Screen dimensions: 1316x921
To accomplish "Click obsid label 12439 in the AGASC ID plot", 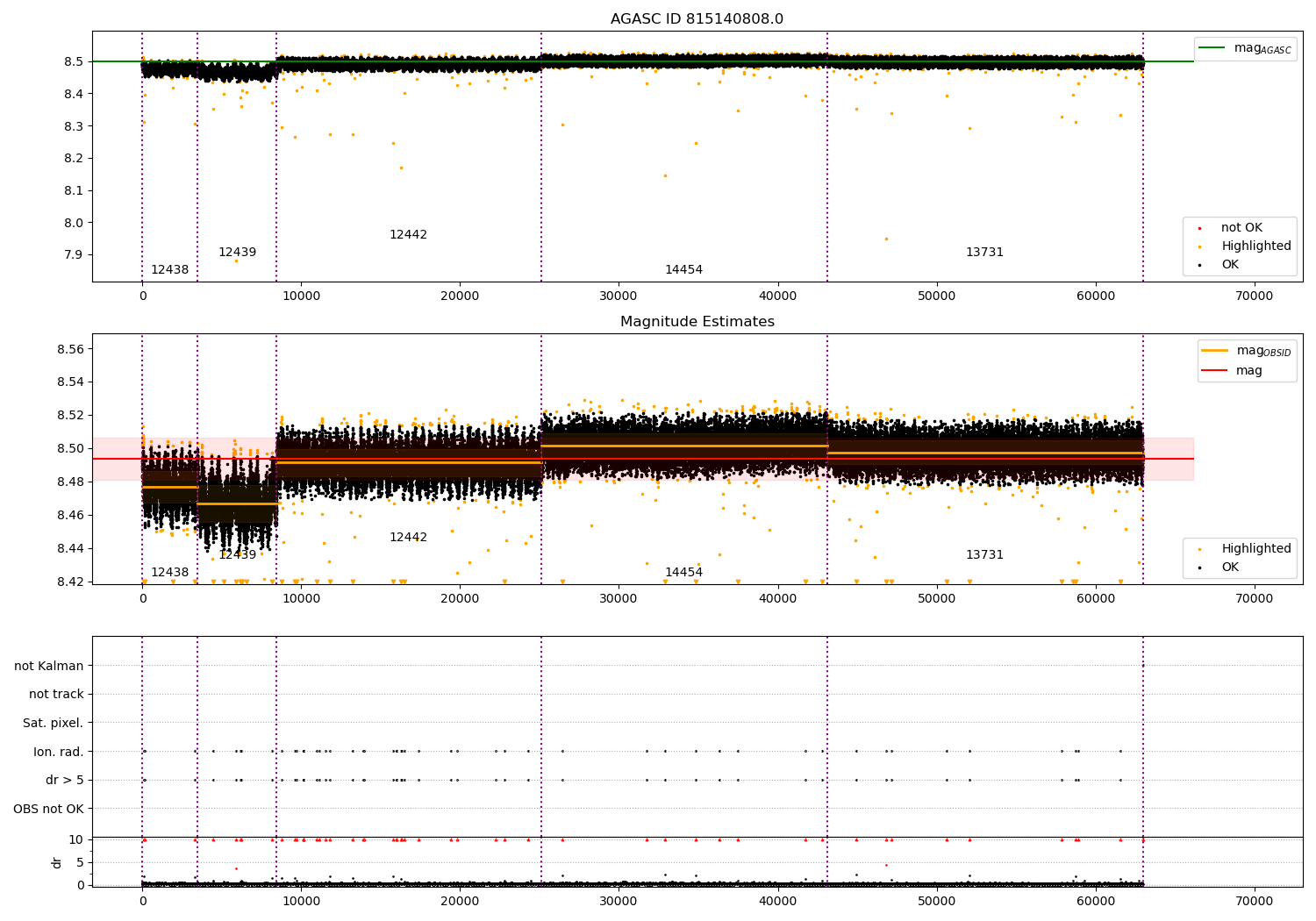I will [237, 253].
